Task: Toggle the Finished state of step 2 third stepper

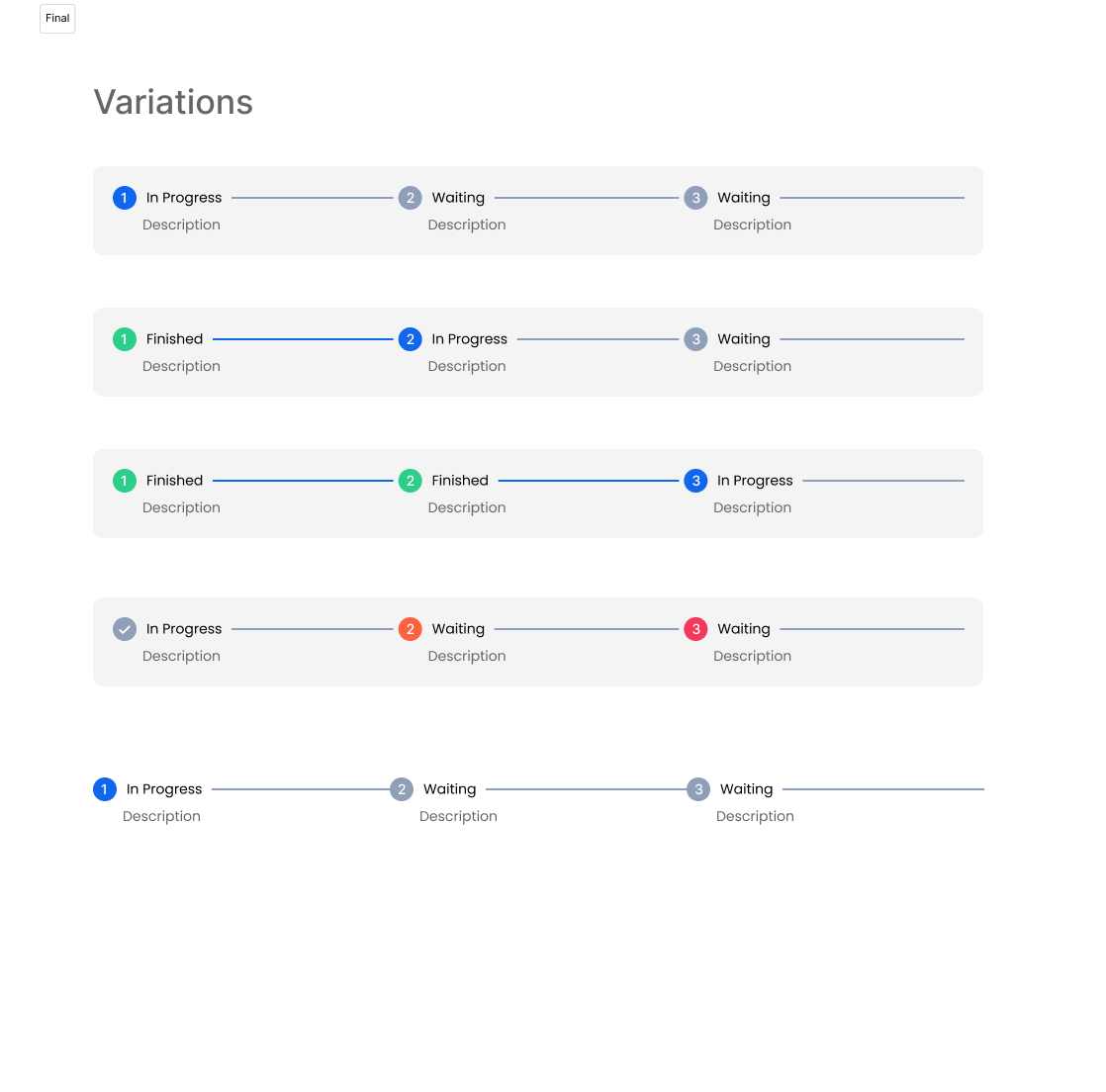Action: pos(411,481)
